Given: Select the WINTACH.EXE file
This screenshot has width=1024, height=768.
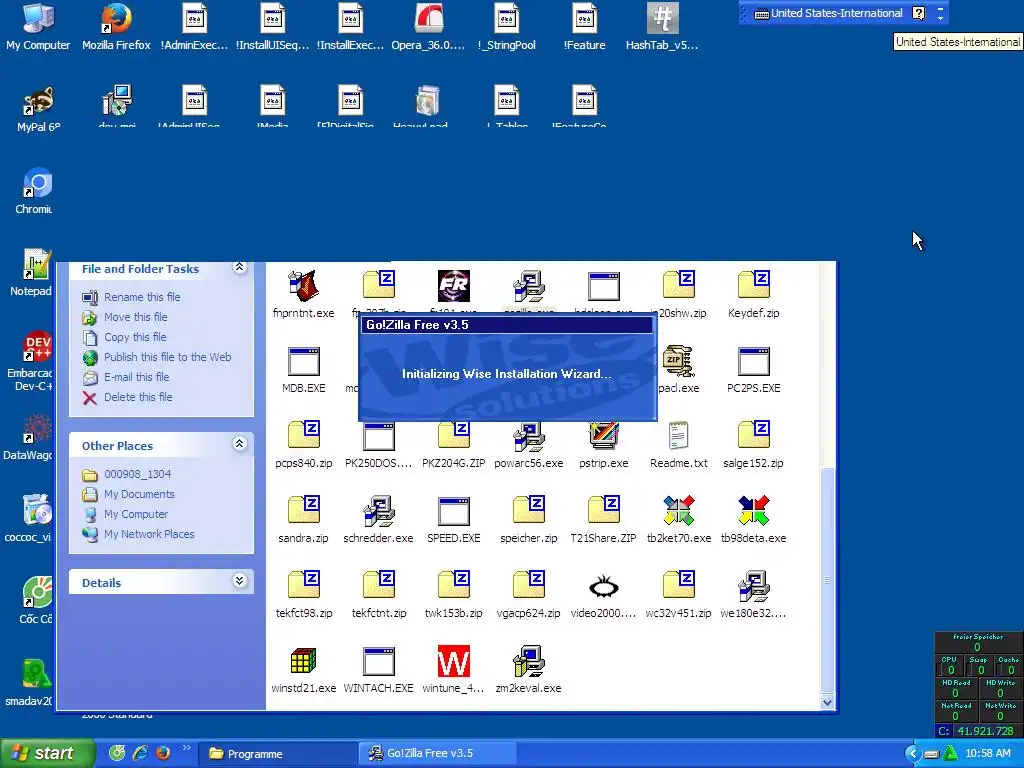Looking at the screenshot, I should pos(379,662).
